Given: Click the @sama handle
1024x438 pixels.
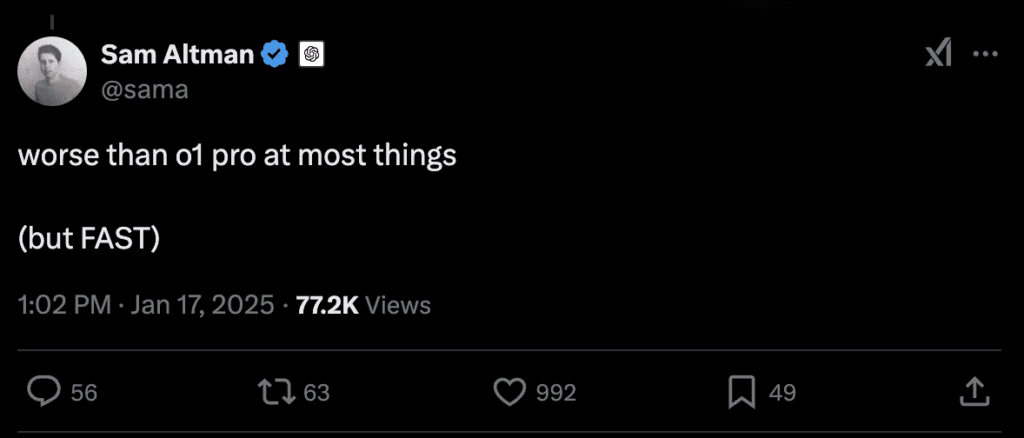Looking at the screenshot, I should pos(144,89).
